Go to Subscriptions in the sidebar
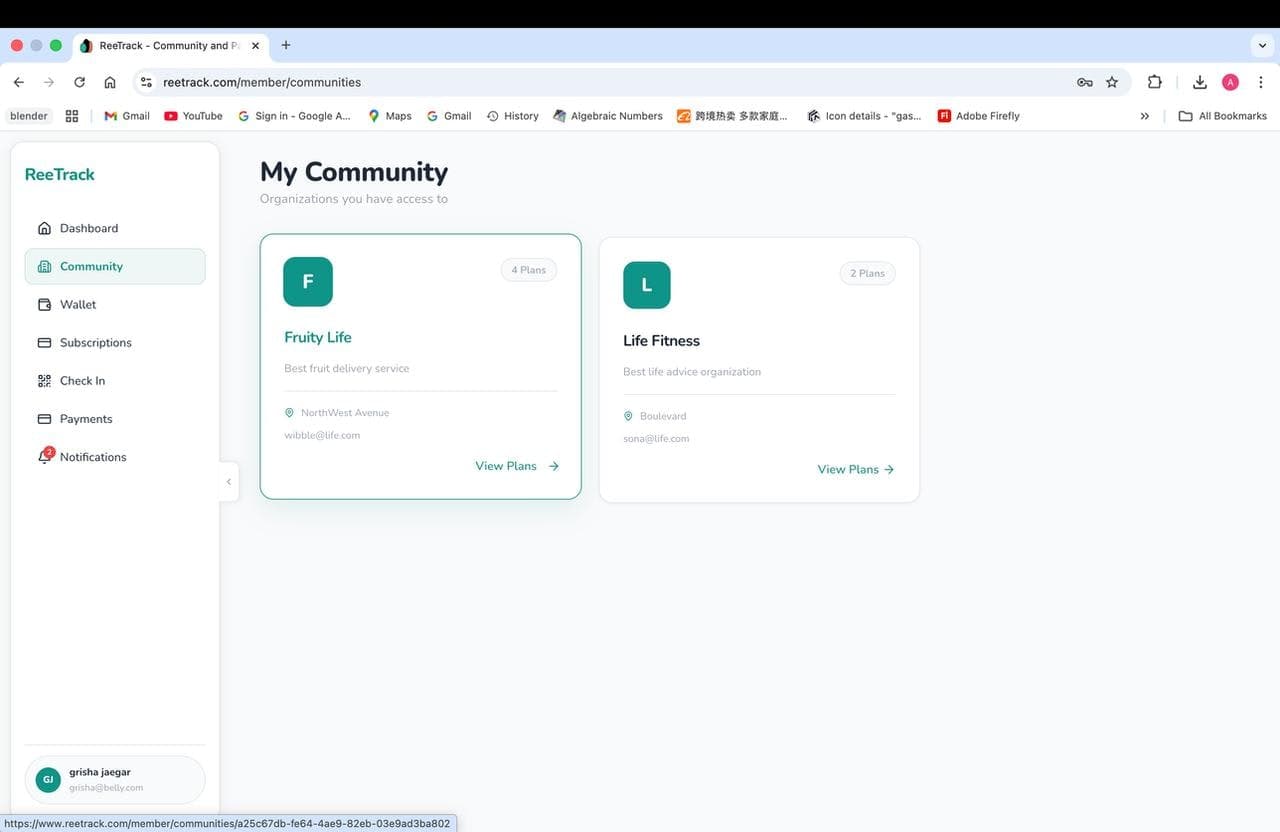 (x=95, y=342)
